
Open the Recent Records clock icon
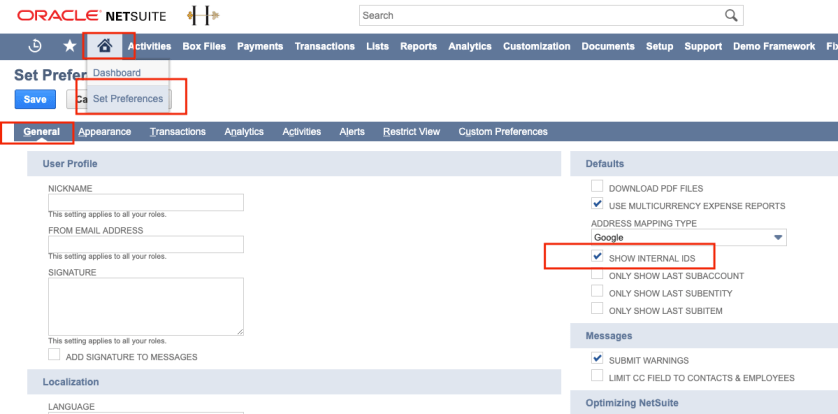coord(35,46)
